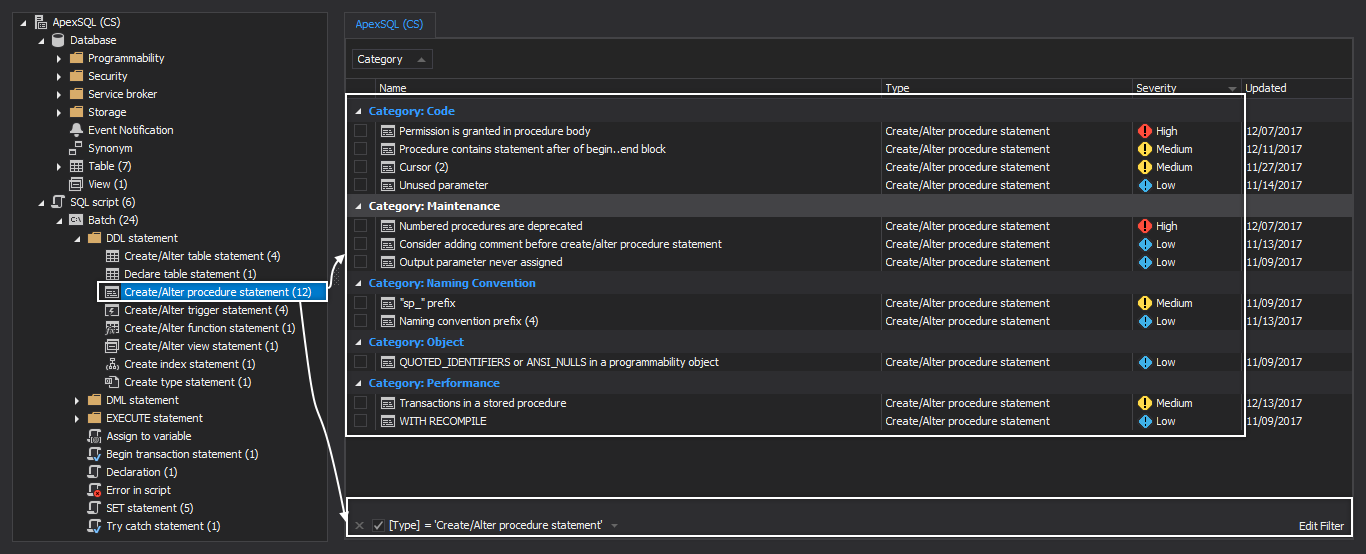Collapse the DDL statement node
This screenshot has height=554, width=1366.
click(78, 238)
